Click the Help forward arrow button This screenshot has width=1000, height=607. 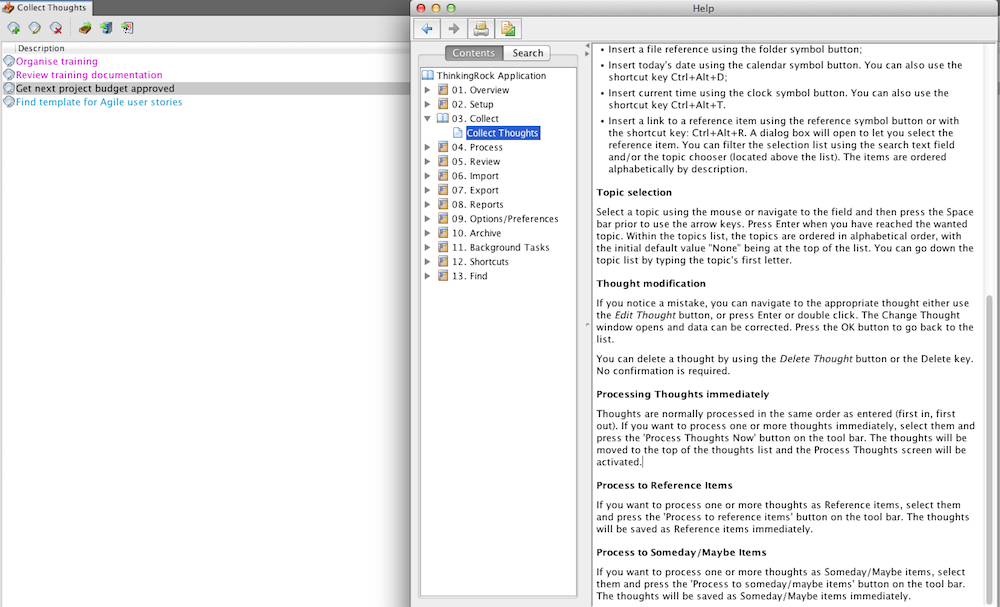point(453,28)
